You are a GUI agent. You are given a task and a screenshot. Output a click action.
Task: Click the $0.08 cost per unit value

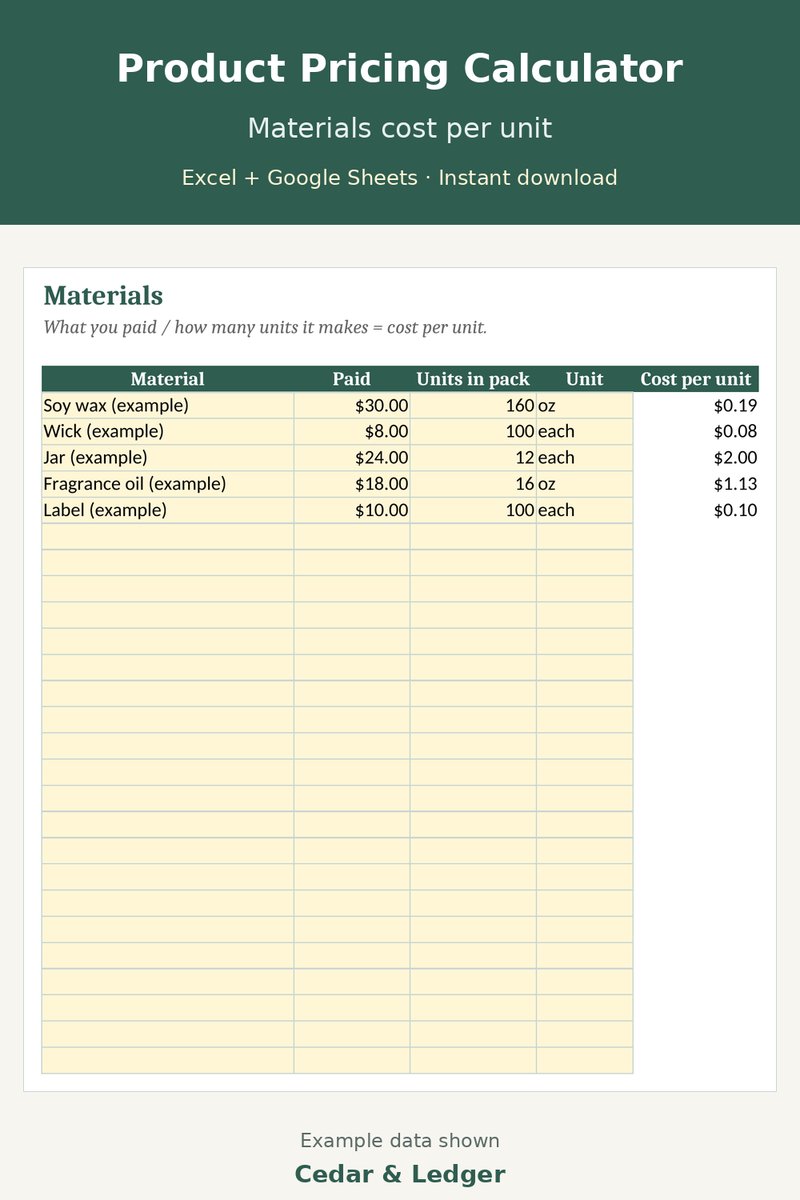pos(735,432)
